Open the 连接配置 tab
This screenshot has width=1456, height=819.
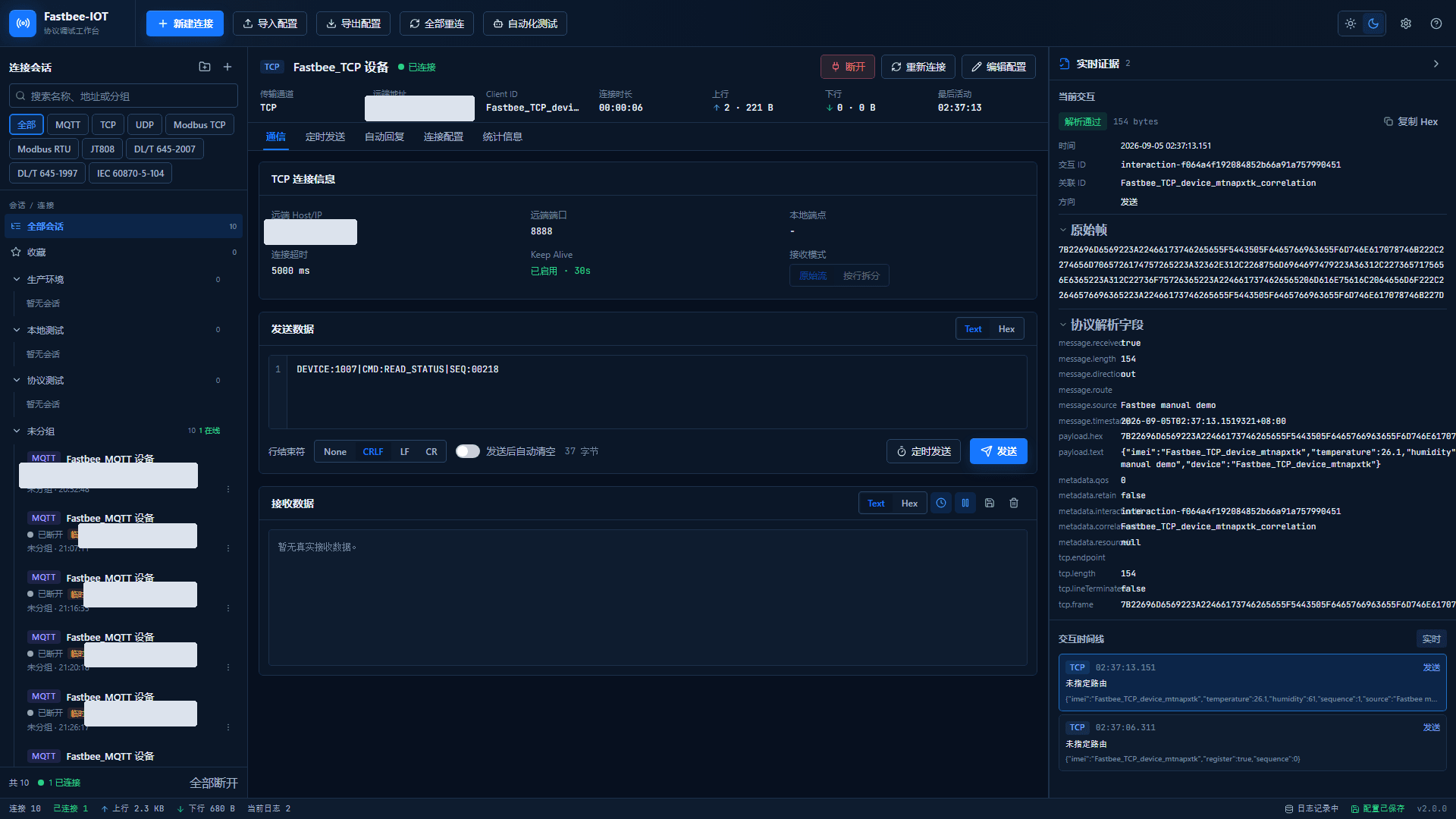pyautogui.click(x=444, y=136)
